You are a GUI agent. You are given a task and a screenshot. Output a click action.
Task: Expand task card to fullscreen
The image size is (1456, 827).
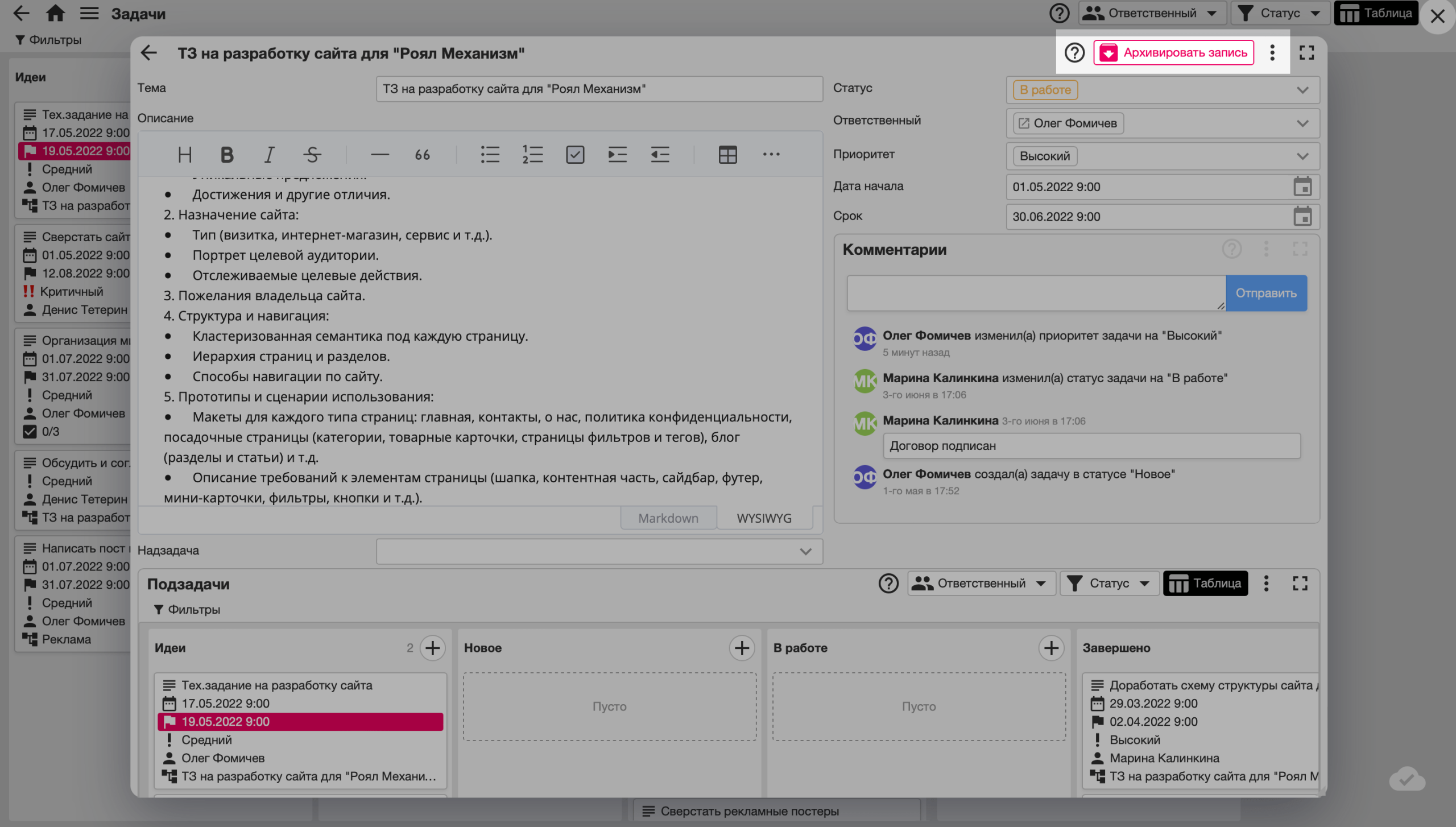[x=1306, y=53]
